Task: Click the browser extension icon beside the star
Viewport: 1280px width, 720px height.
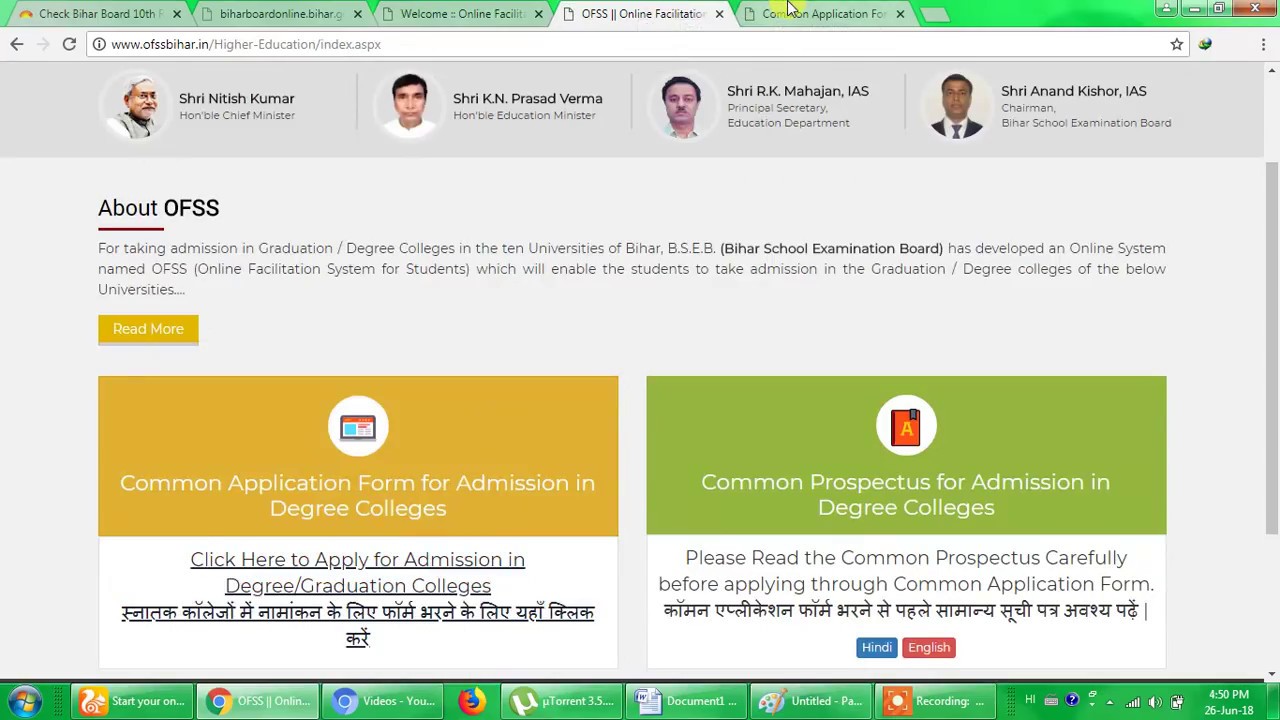Action: pyautogui.click(x=1205, y=44)
